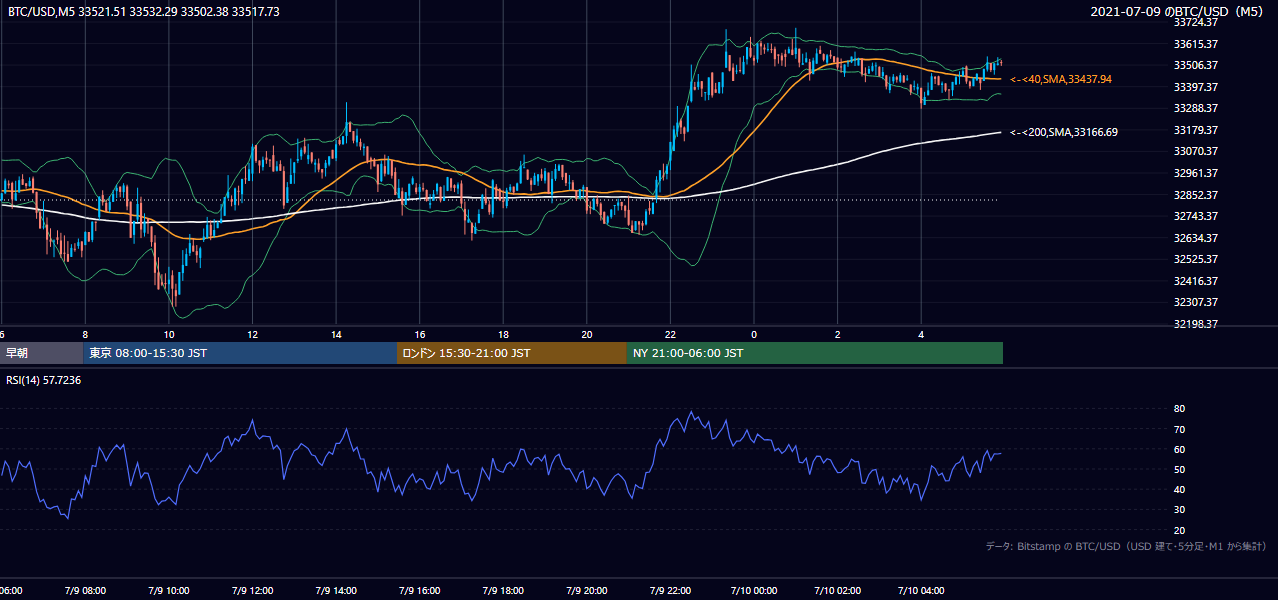The image size is (1278, 600).
Task: Click the RSI(14) 57.7236 indicator label
Action: pyautogui.click(x=44, y=380)
